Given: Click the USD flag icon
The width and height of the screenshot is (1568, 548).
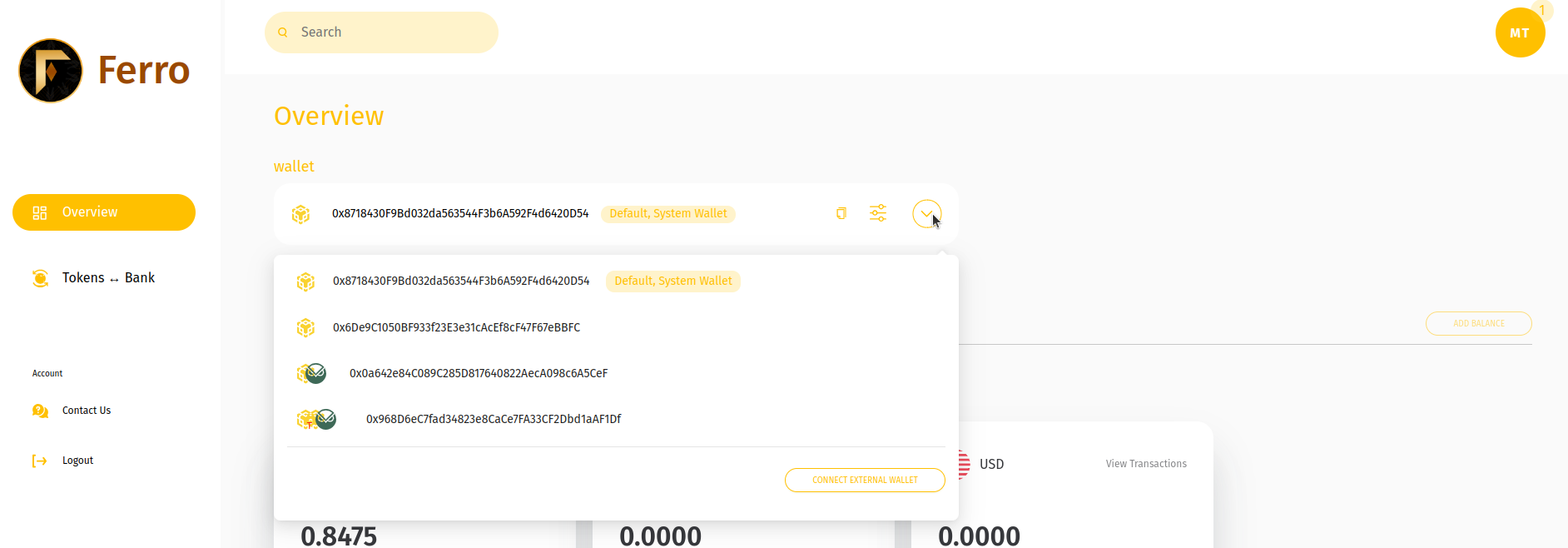Looking at the screenshot, I should [x=964, y=464].
